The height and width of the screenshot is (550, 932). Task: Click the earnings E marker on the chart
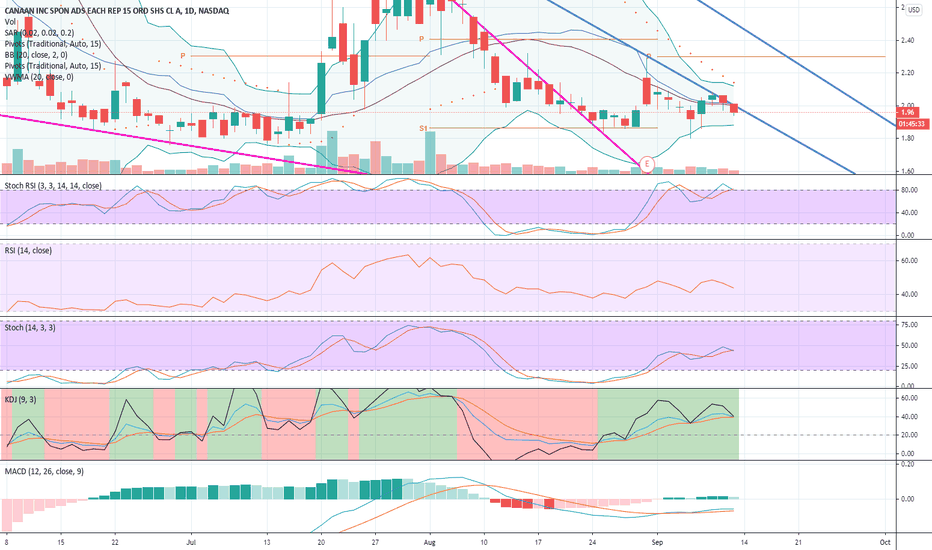click(x=646, y=165)
